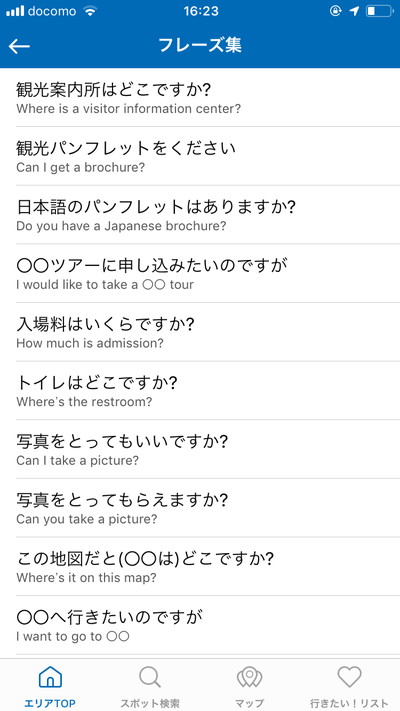Open the 行きたい！リスト heart icon
This screenshot has height=711, width=400.
[x=349, y=677]
